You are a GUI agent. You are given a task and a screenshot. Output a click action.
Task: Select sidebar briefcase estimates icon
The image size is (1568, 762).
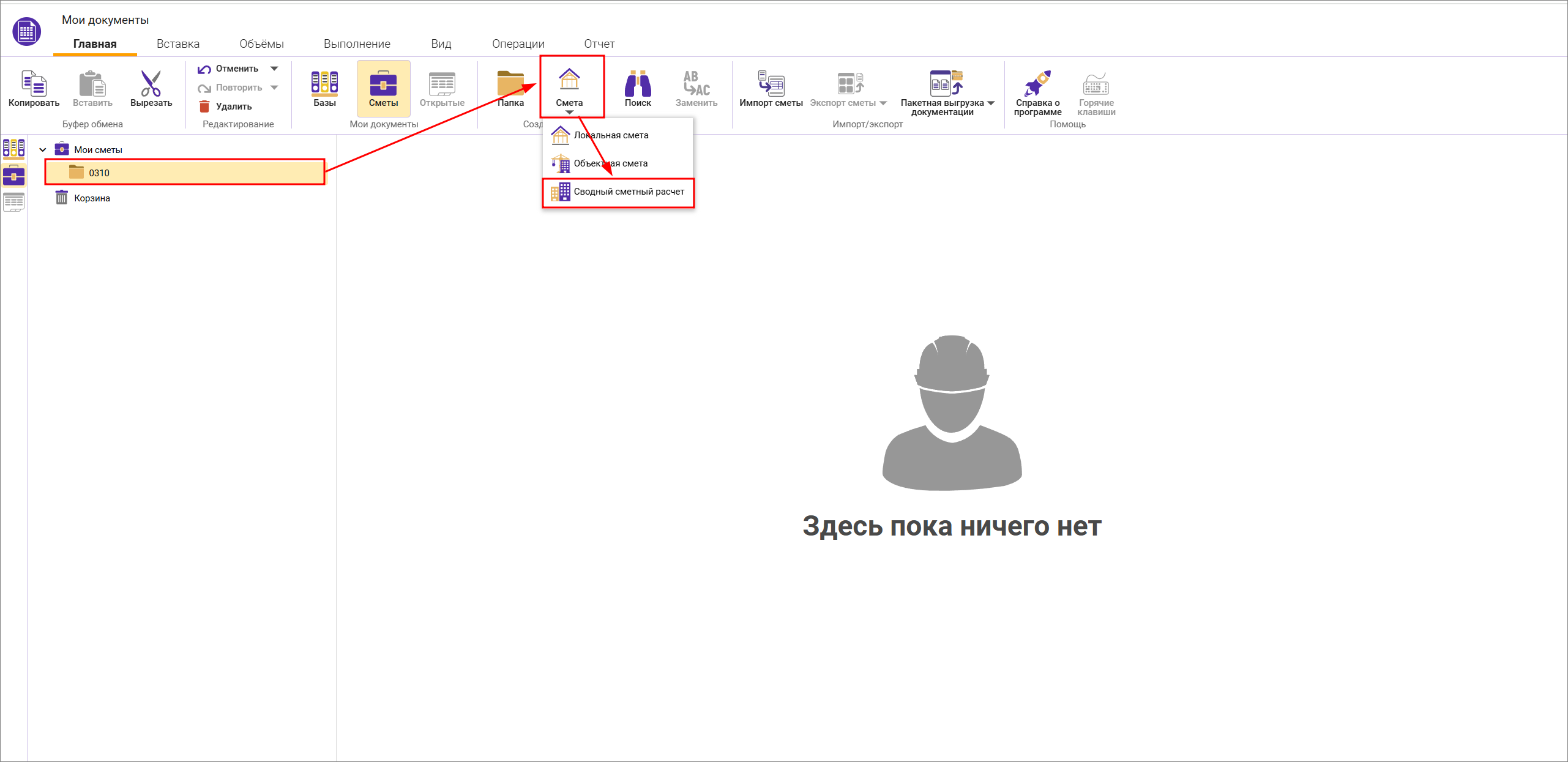pos(13,176)
